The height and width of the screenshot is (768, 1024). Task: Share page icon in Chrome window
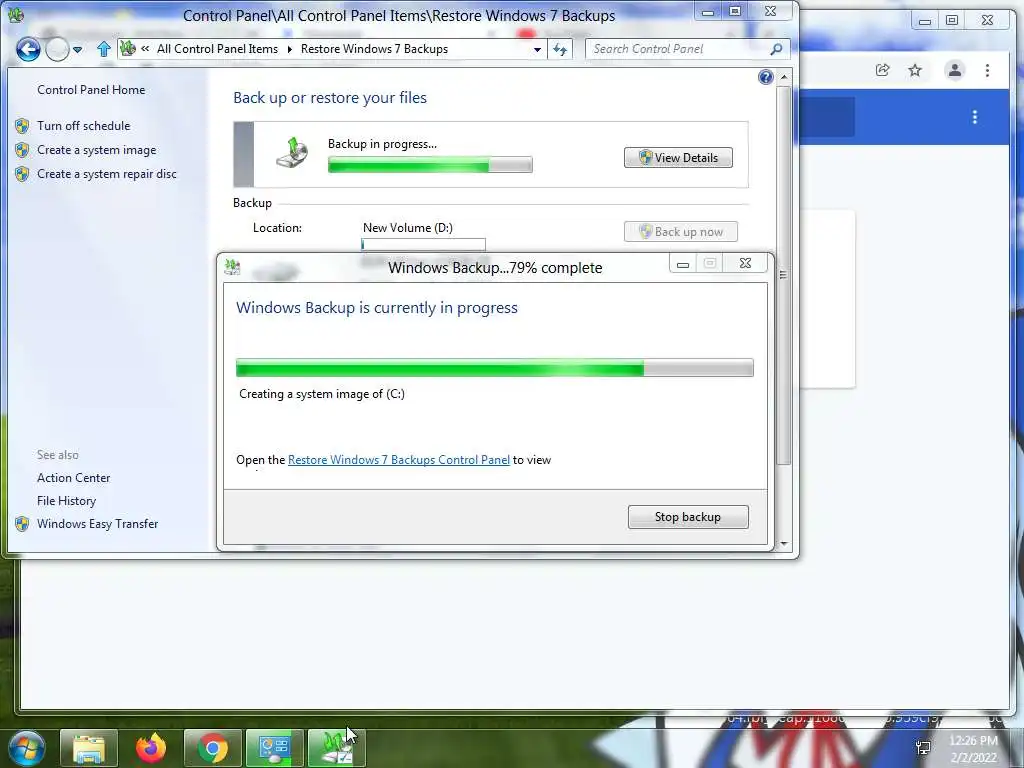click(882, 70)
